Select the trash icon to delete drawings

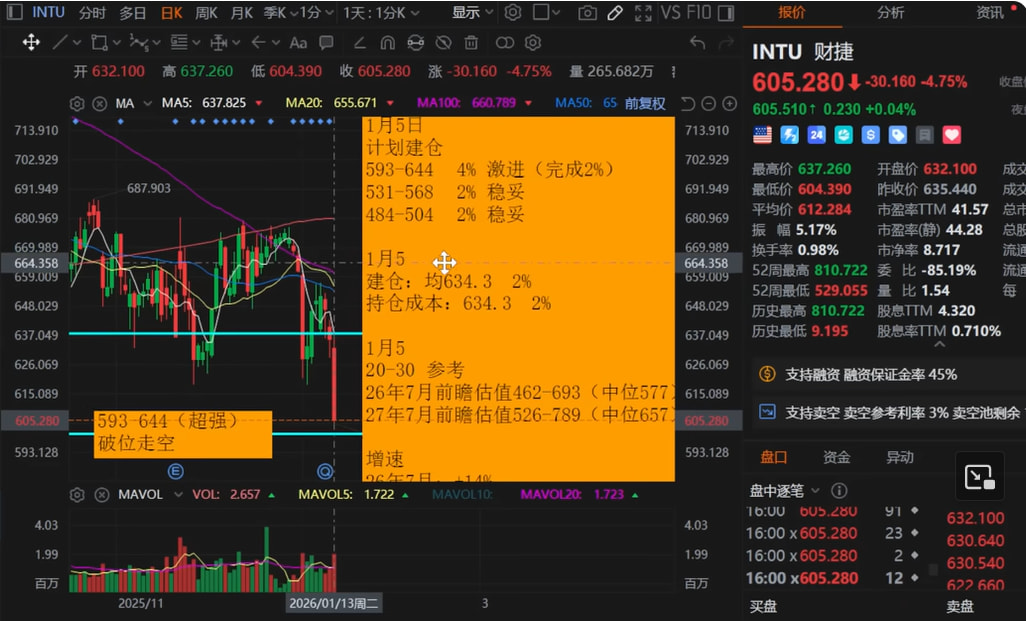pos(471,43)
